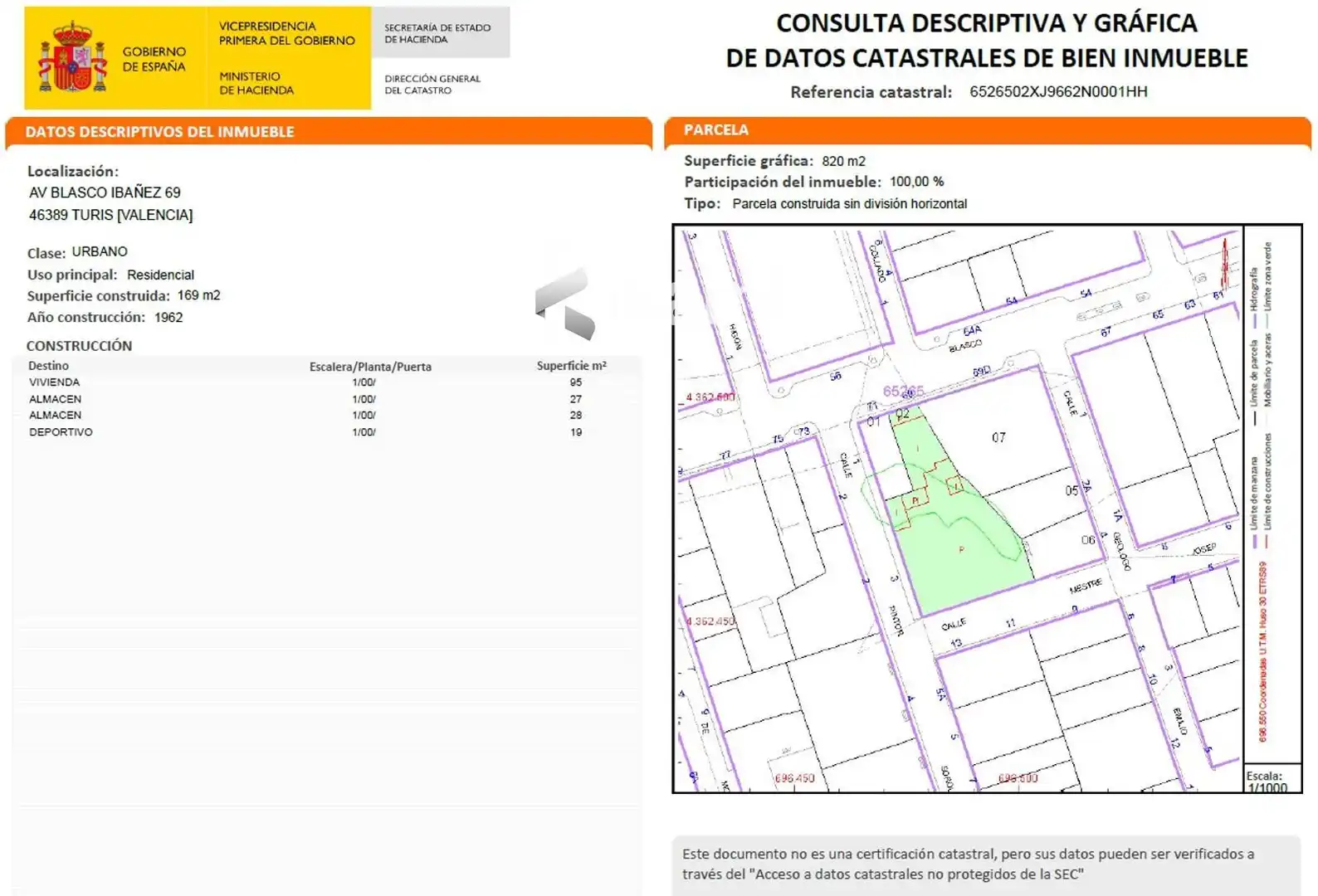1318x896 pixels.
Task: Select address 'AV BLASCO IBAÑEZ 69'
Action: click(x=105, y=192)
